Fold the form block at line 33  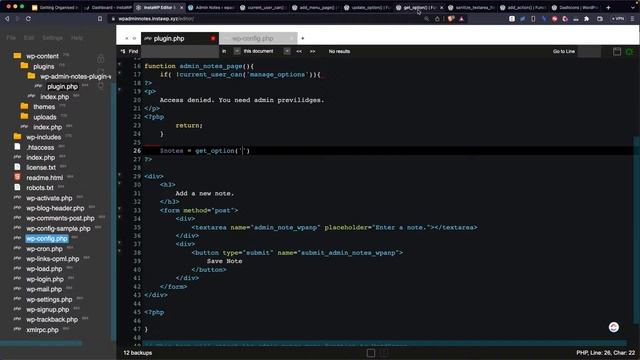[x=120, y=208]
